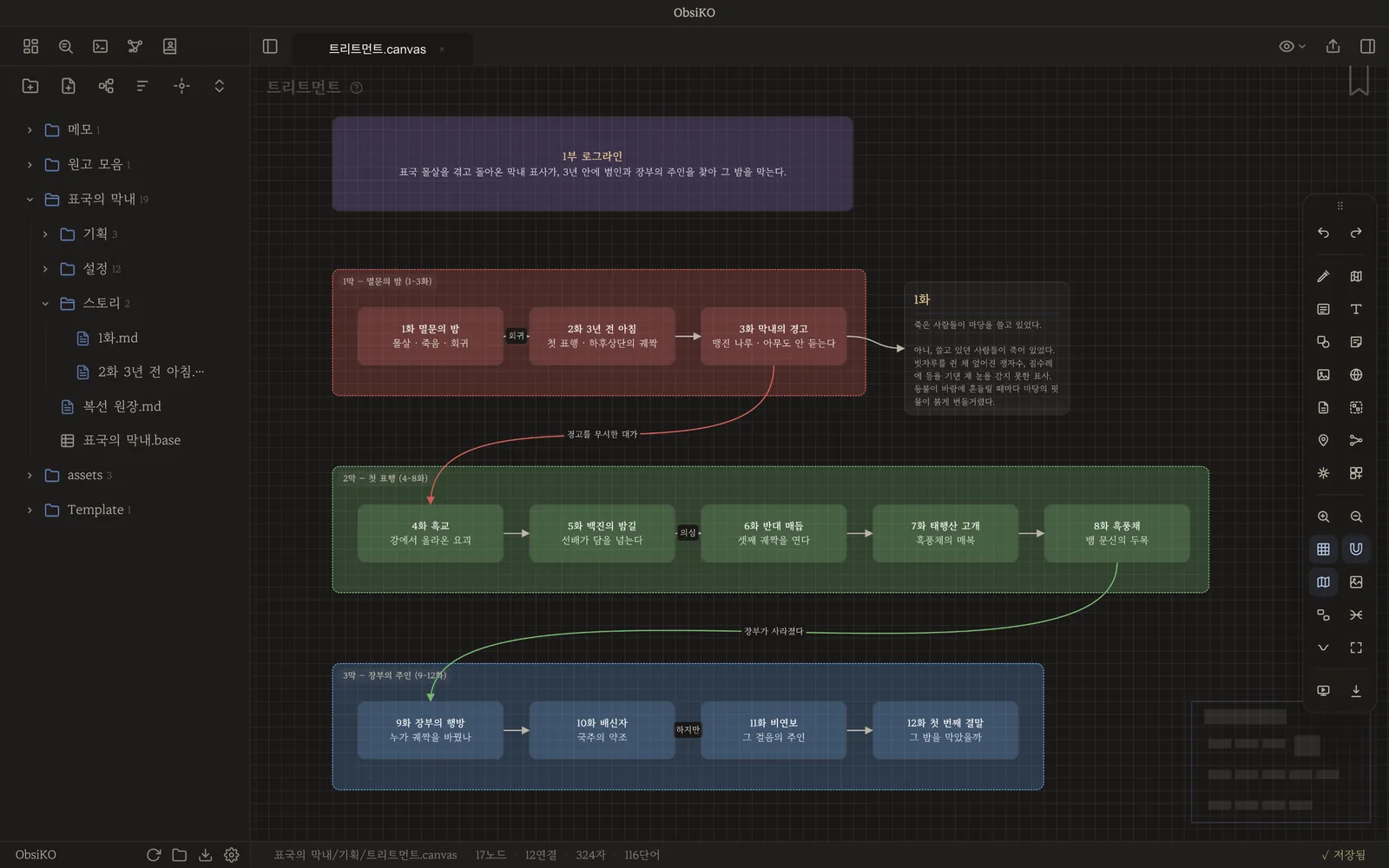Toggle the canvas grid display
The width and height of the screenshot is (1389, 868).
[1323, 549]
